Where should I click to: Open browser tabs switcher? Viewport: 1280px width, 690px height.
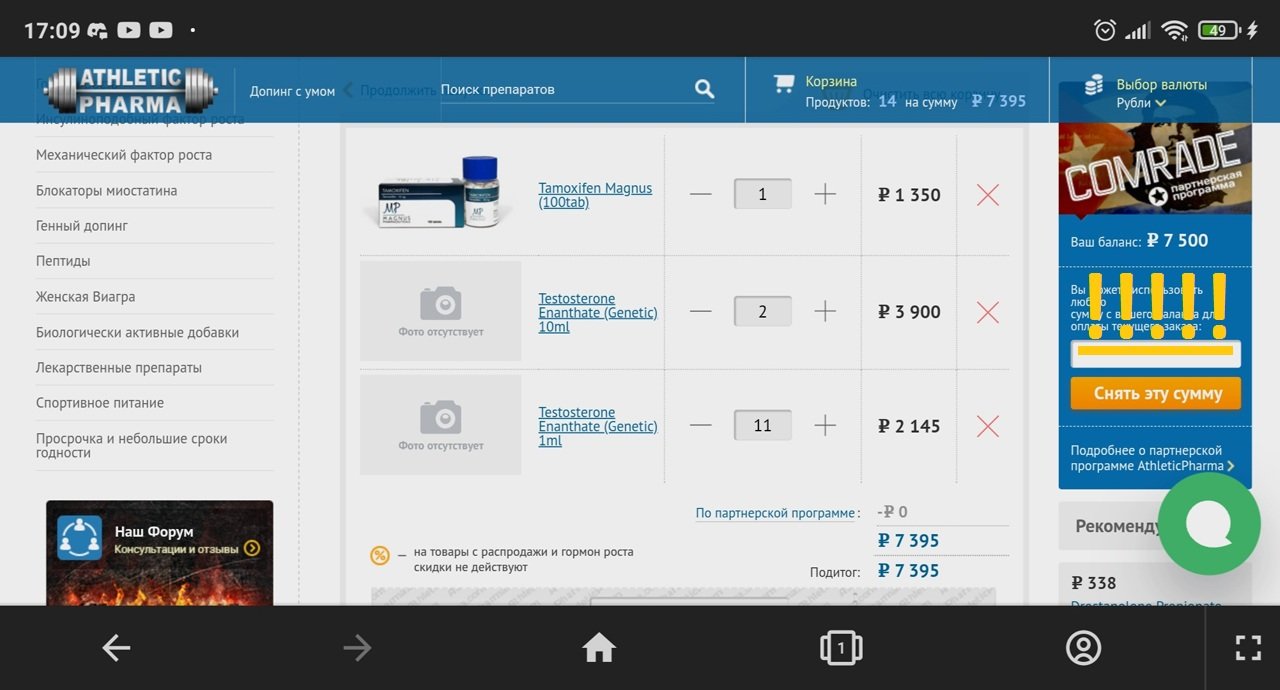pos(841,648)
